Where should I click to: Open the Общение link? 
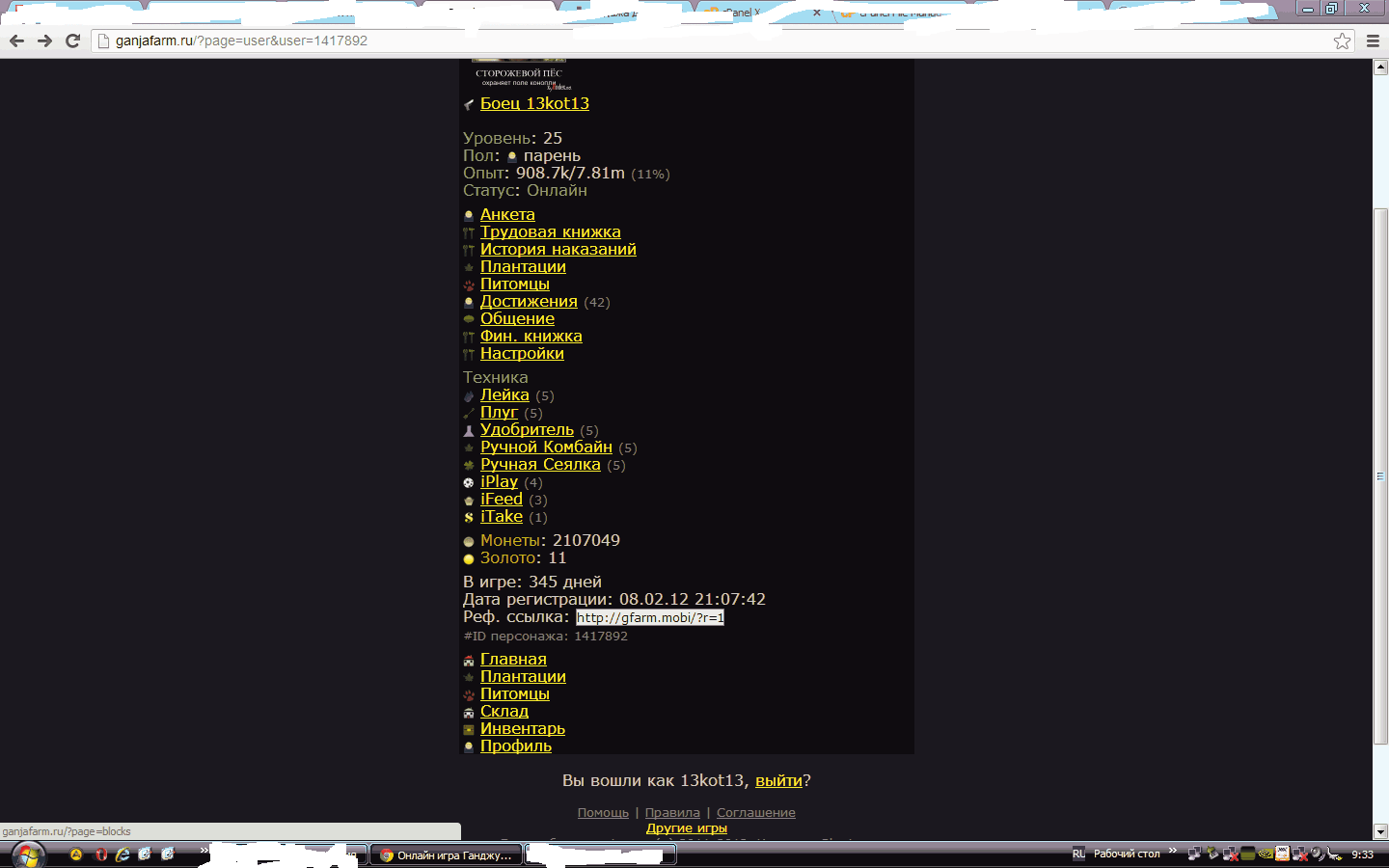517,318
